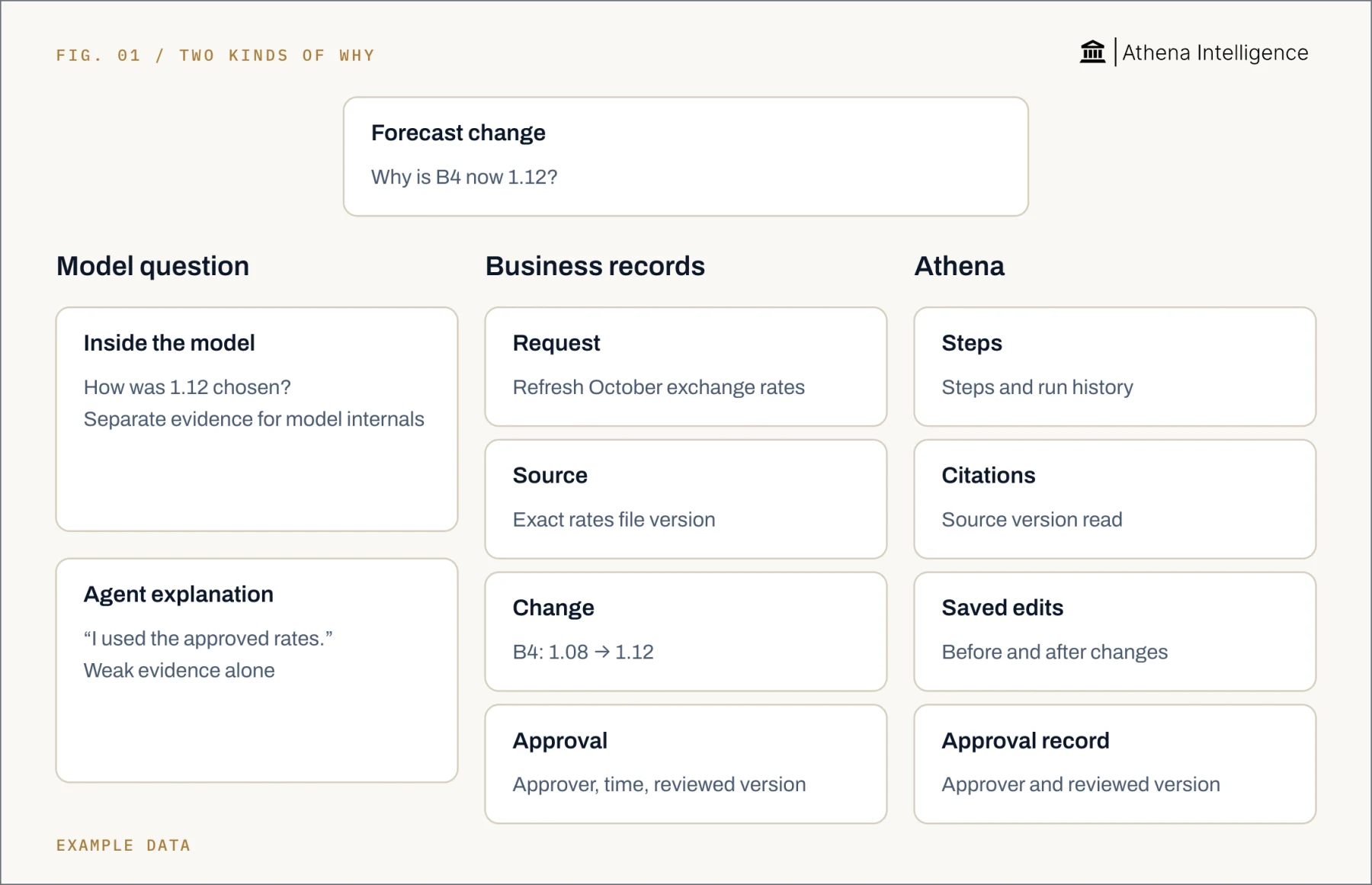Screen dimensions: 1372x885
Task: Click the 'Model question' column heading
Action: click(152, 266)
